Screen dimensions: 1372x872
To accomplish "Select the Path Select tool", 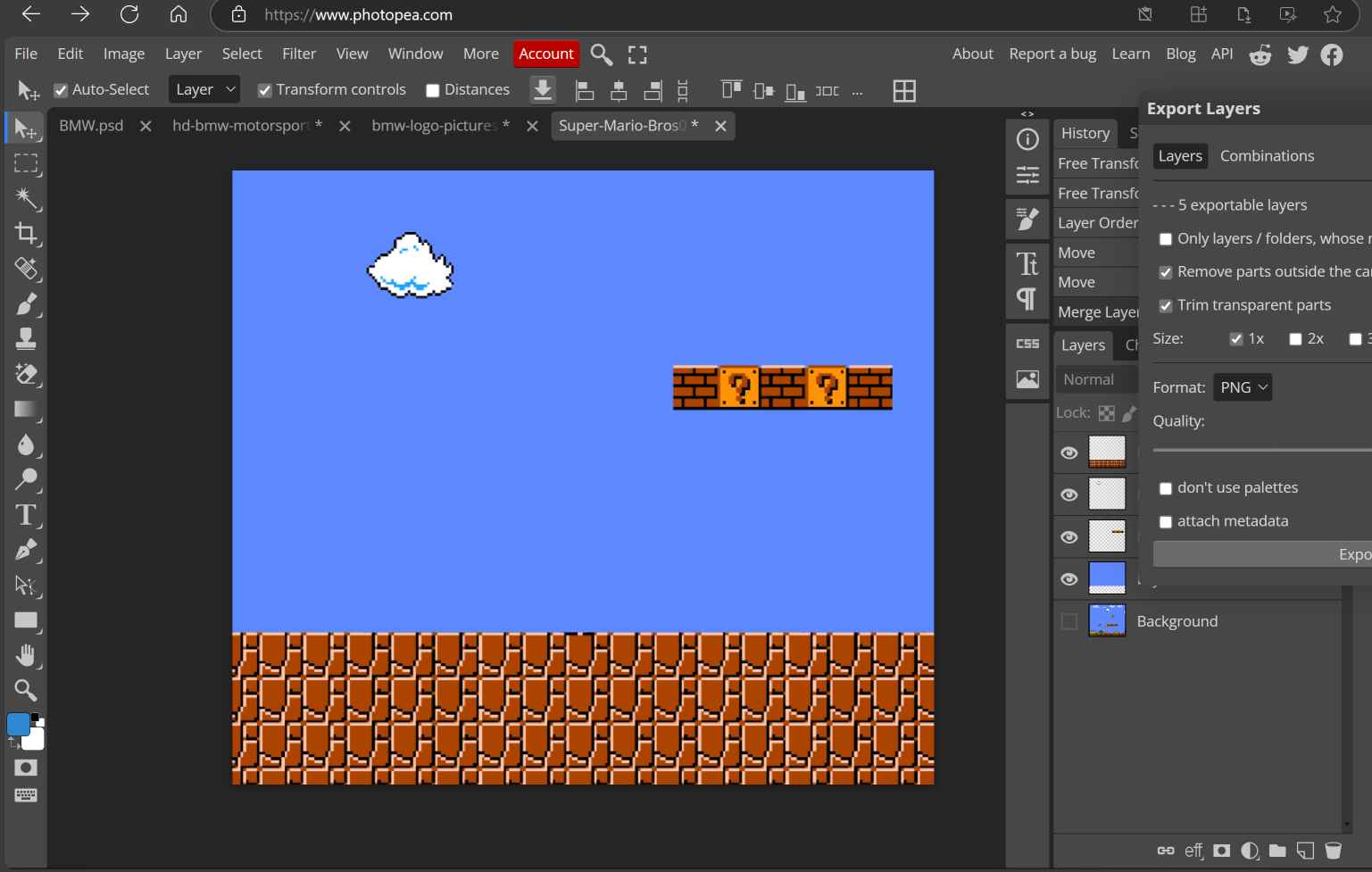I will 26,585.
